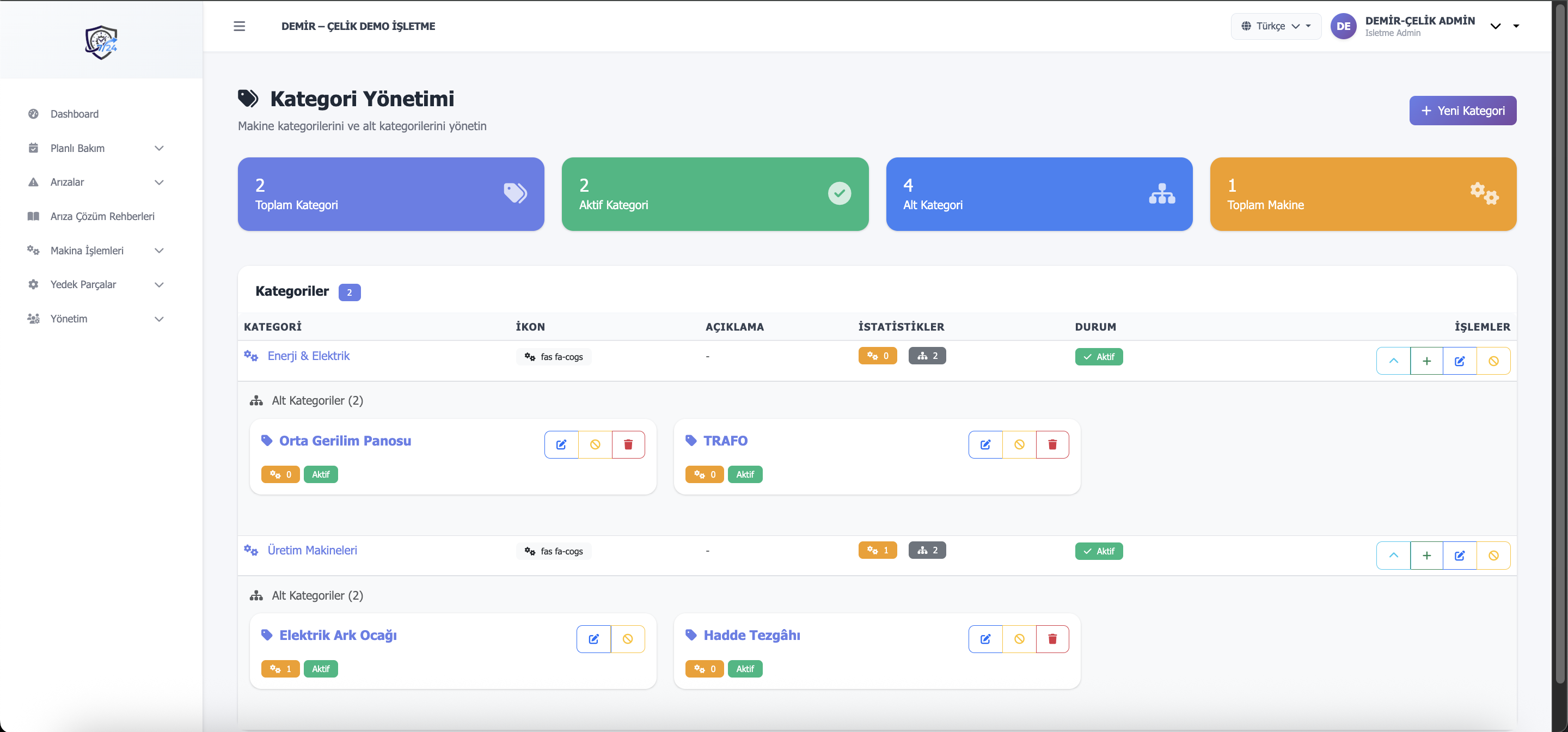Viewport: 1568px width, 732px height.
Task: Click edit icon for Hadde Tezgâhı
Action: pyautogui.click(x=985, y=639)
